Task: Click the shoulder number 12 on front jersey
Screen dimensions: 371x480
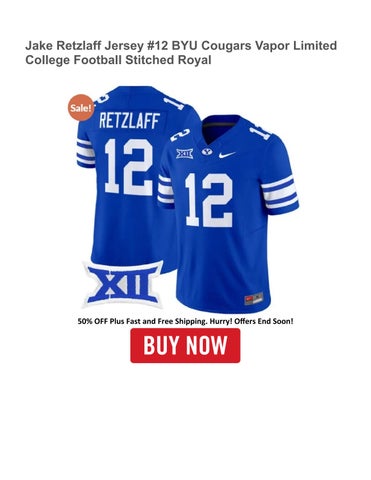Action: (x=260, y=131)
